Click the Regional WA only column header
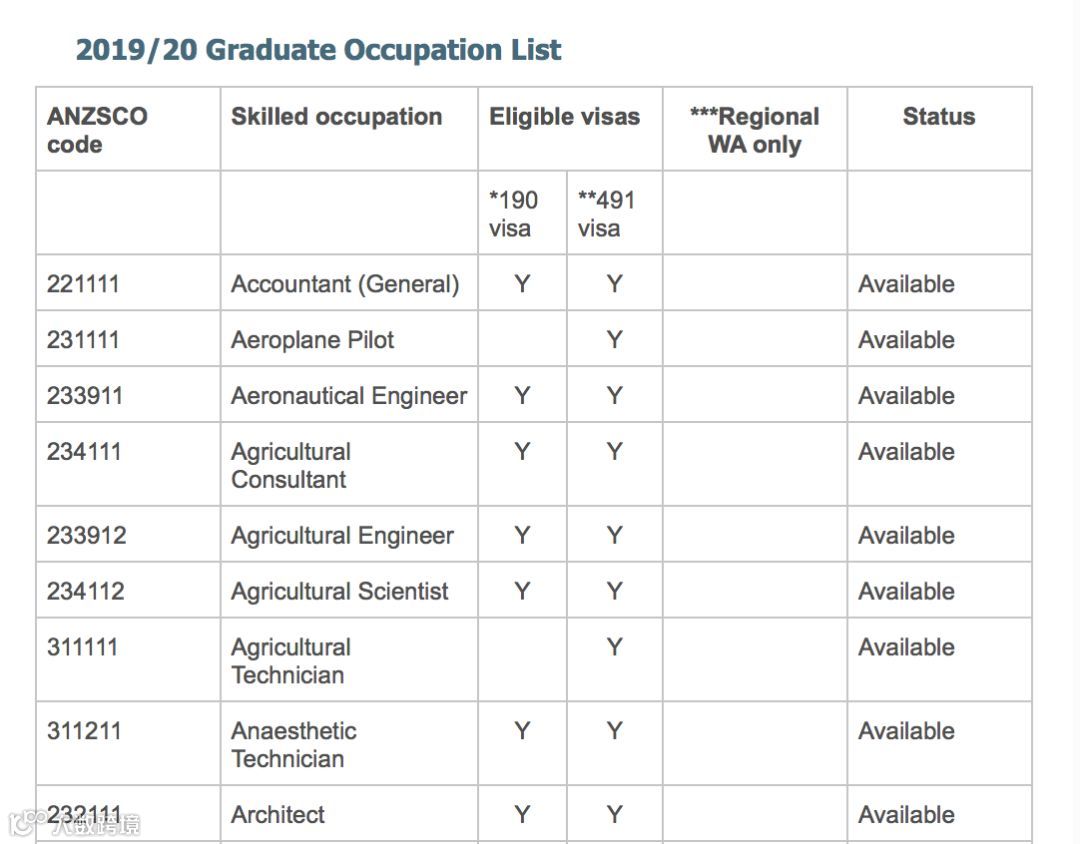1080x844 pixels. click(x=754, y=130)
